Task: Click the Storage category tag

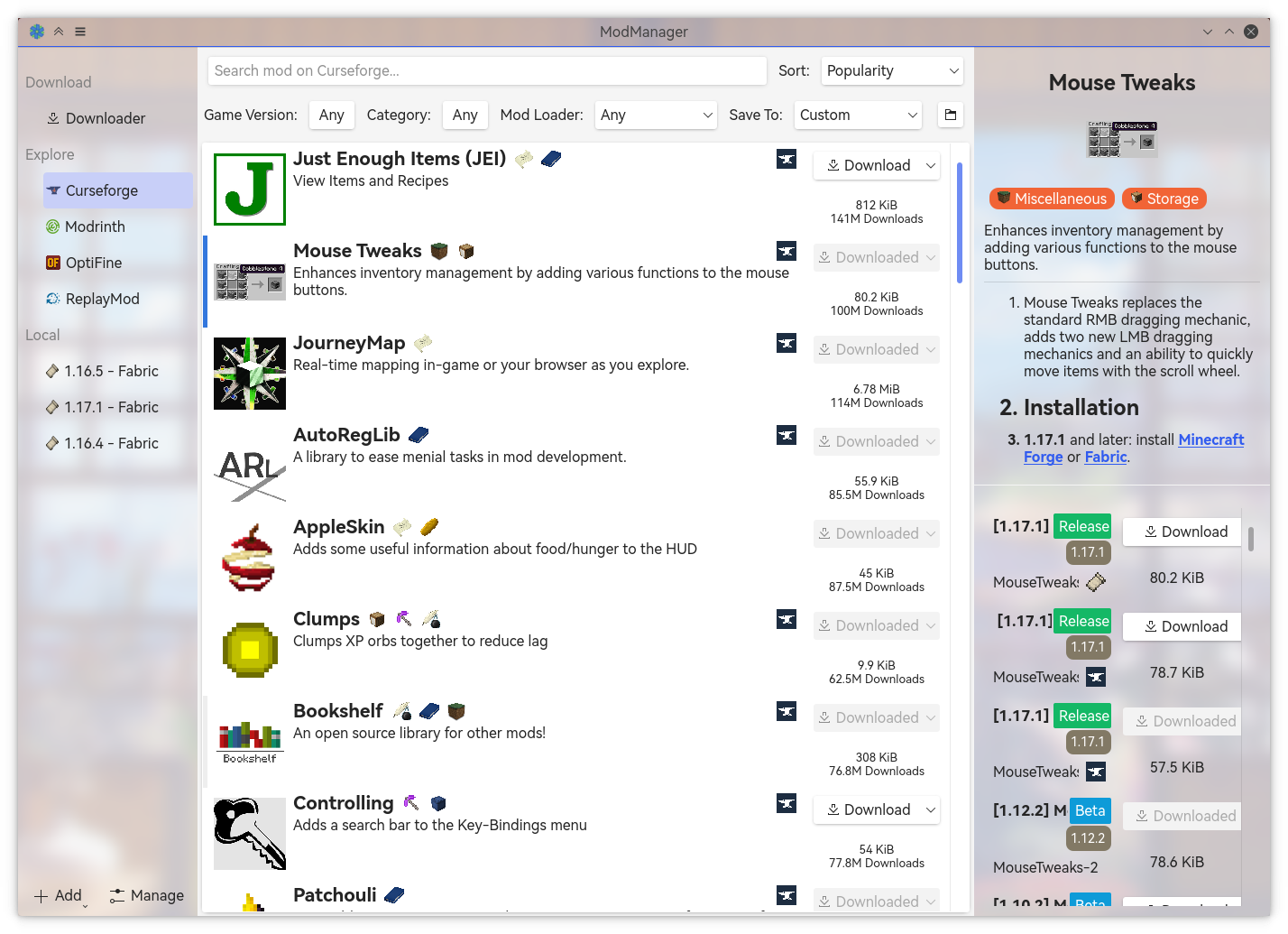Action: tap(1164, 199)
